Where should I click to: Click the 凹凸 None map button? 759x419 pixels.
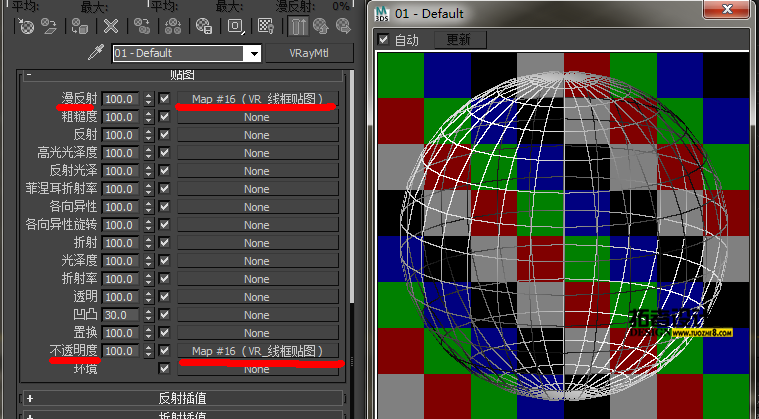(x=258, y=314)
